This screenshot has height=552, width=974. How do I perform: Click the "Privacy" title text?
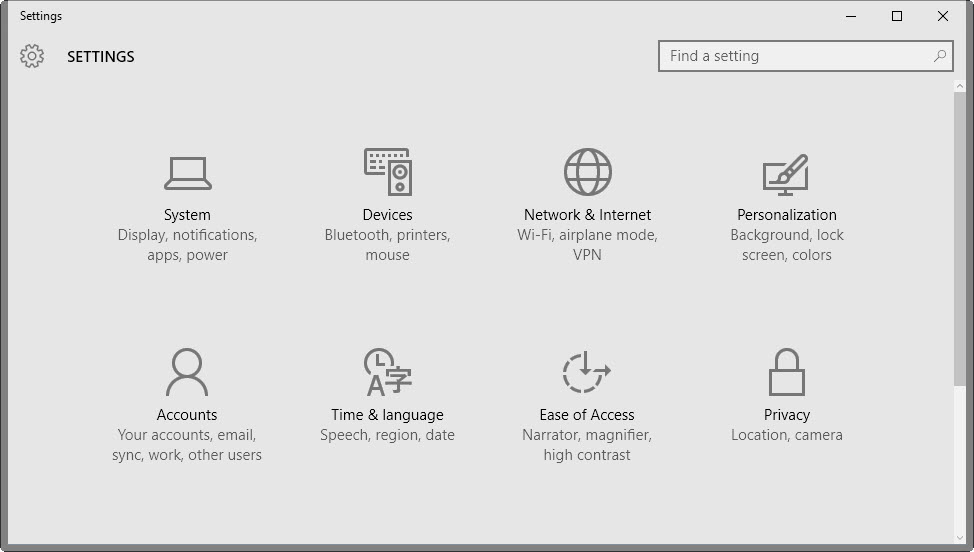click(787, 415)
